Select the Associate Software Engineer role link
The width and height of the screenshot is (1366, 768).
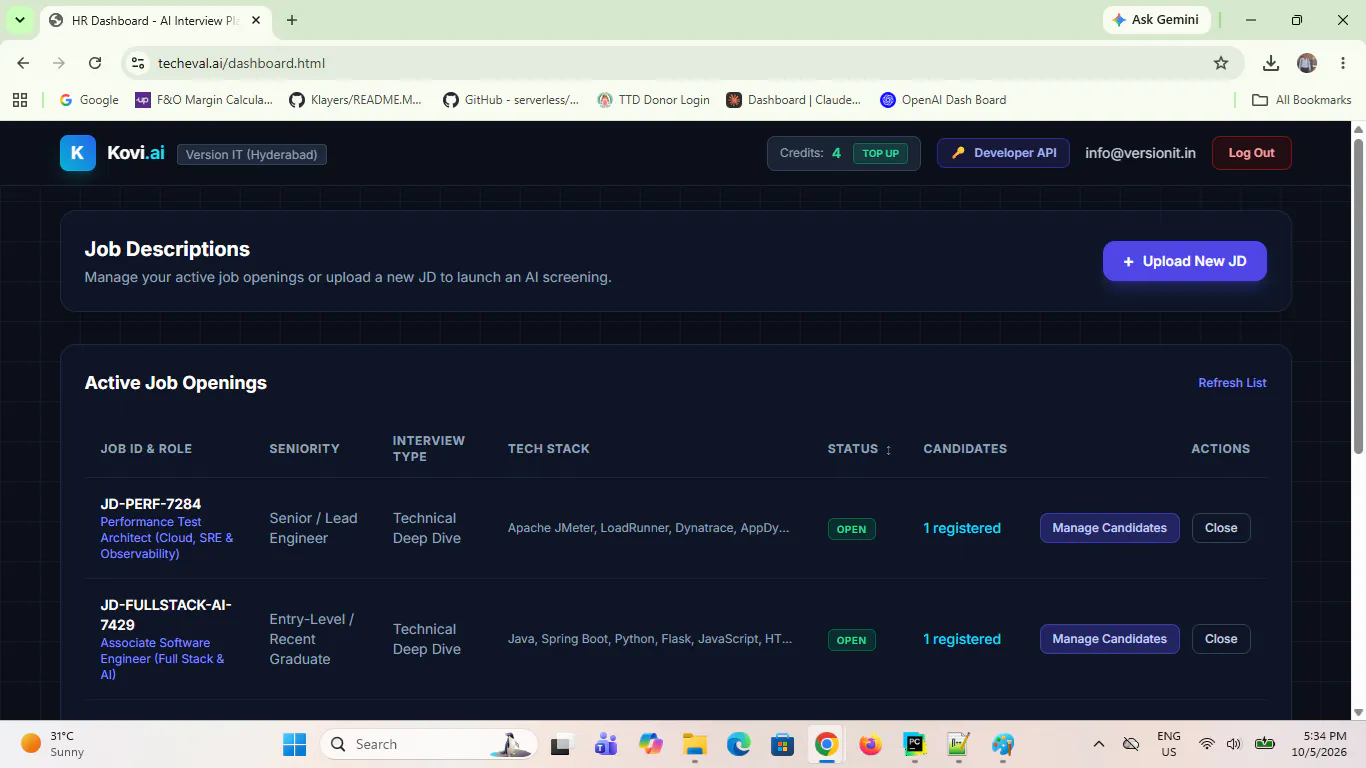coord(162,659)
